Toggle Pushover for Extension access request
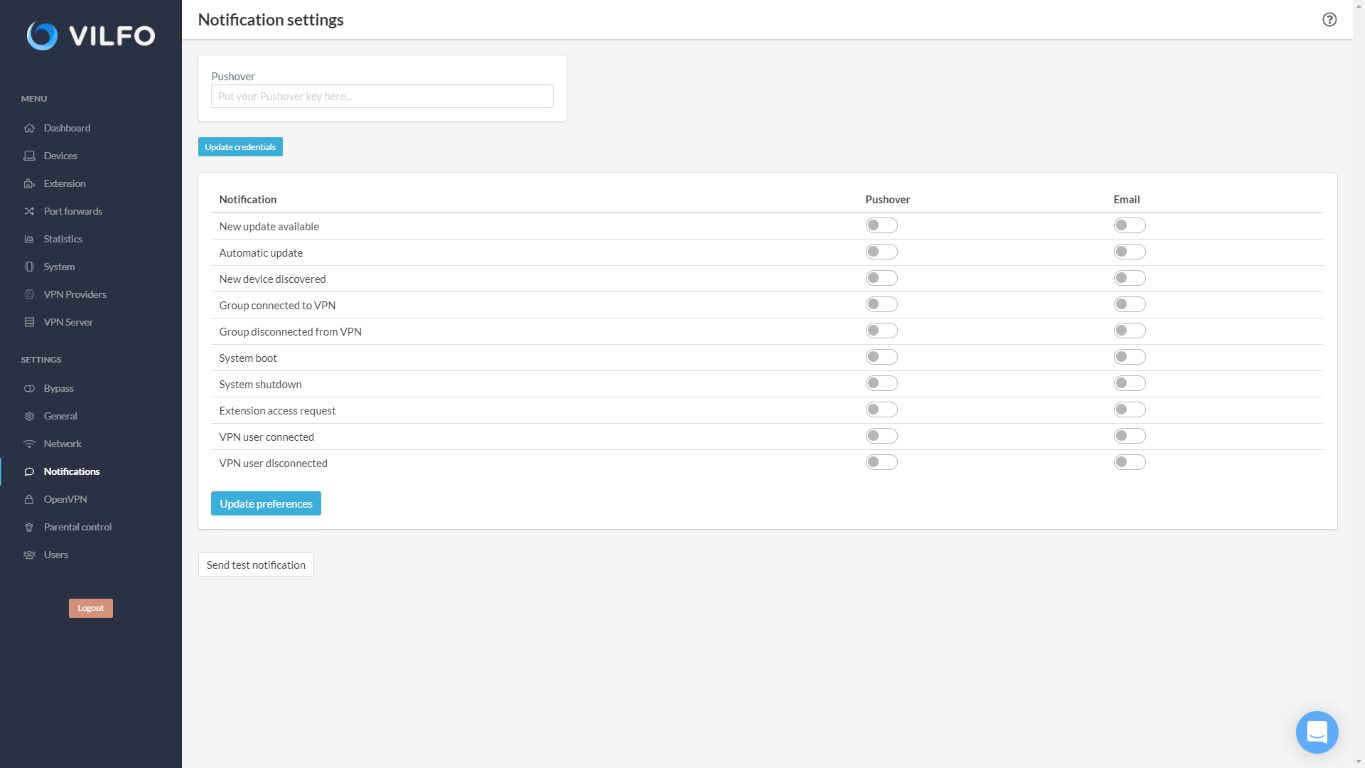This screenshot has height=768, width=1365. point(882,410)
